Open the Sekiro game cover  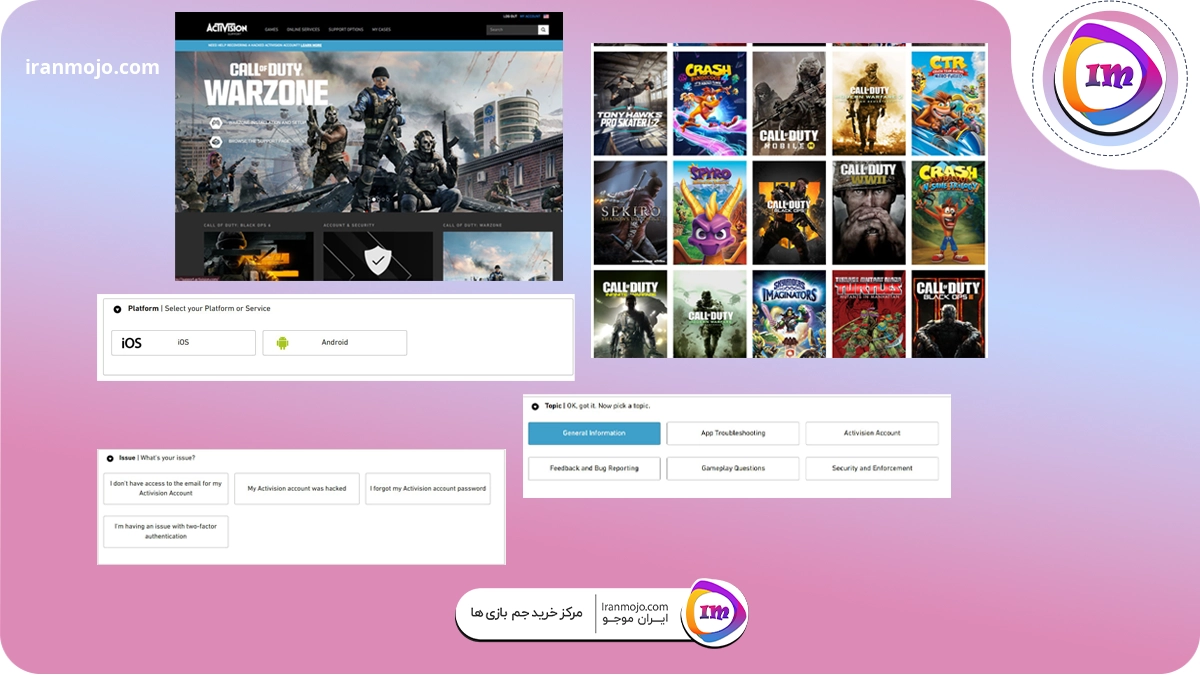630,213
